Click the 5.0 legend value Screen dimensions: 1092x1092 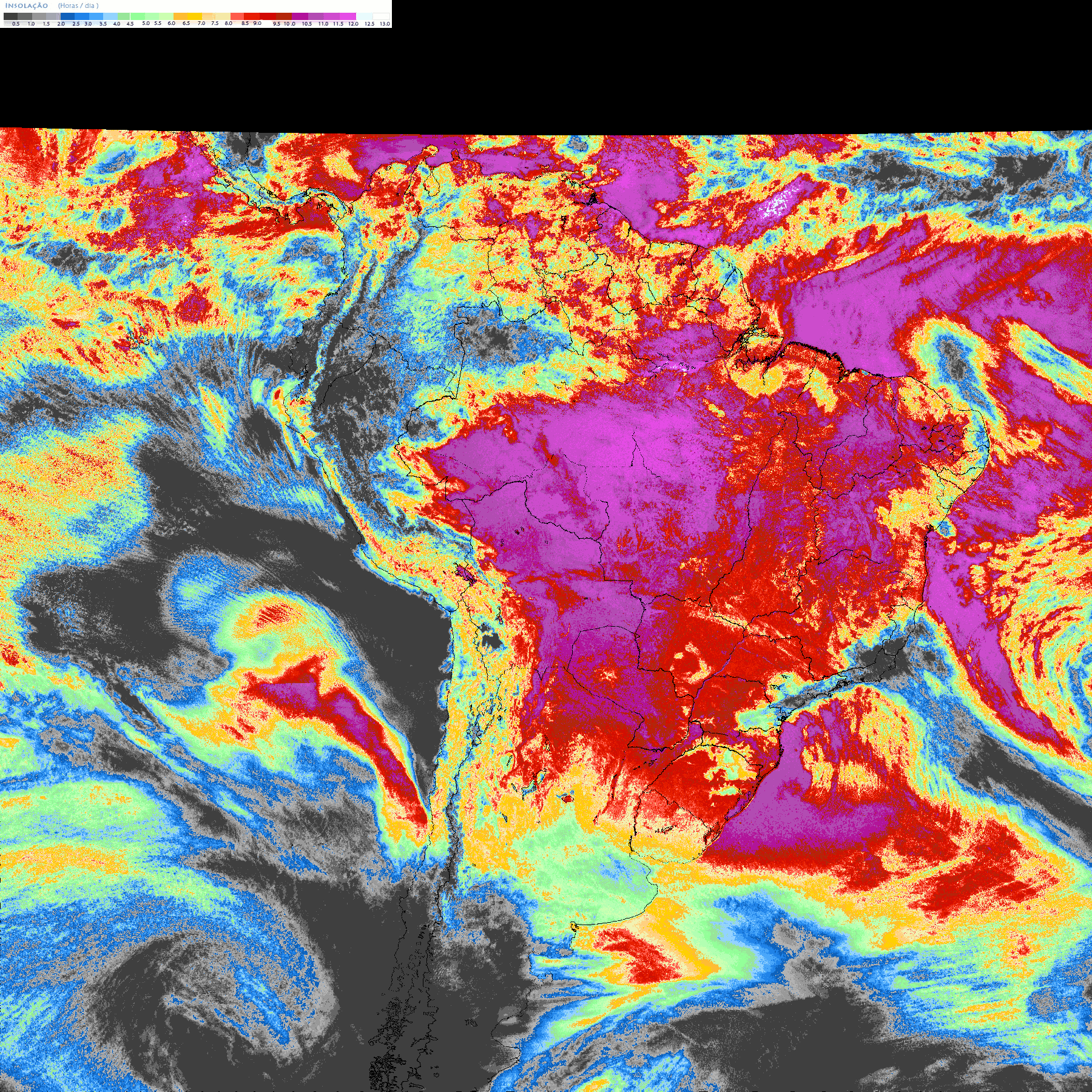[x=146, y=23]
